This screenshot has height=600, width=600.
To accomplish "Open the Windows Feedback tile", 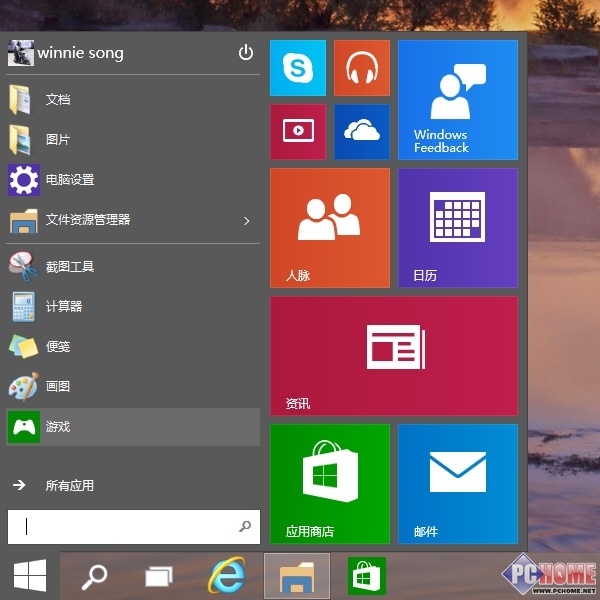I will pyautogui.click(x=457, y=100).
